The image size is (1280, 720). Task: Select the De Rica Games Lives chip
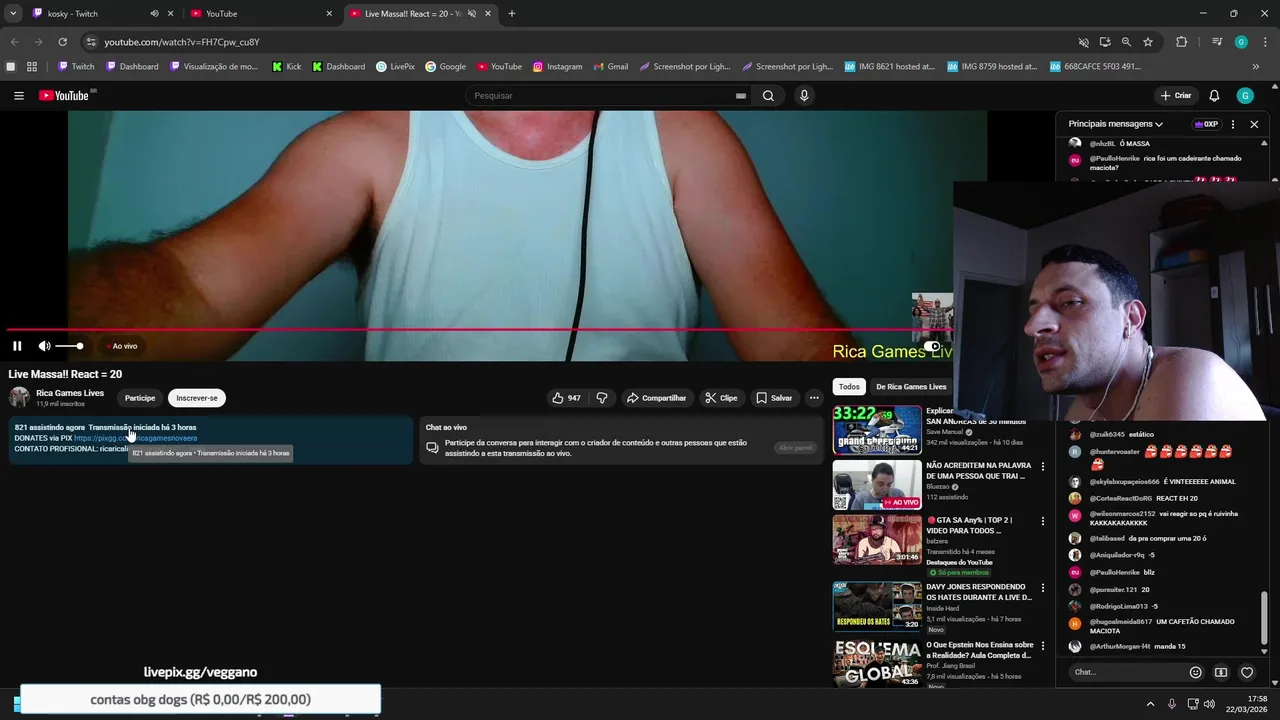coord(911,387)
